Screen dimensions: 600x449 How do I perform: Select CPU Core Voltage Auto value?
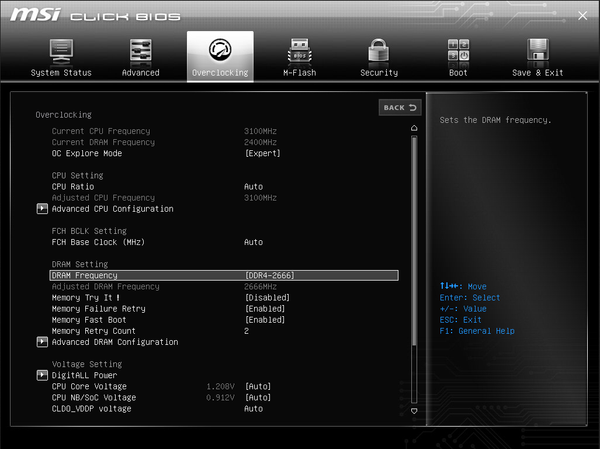coord(257,387)
